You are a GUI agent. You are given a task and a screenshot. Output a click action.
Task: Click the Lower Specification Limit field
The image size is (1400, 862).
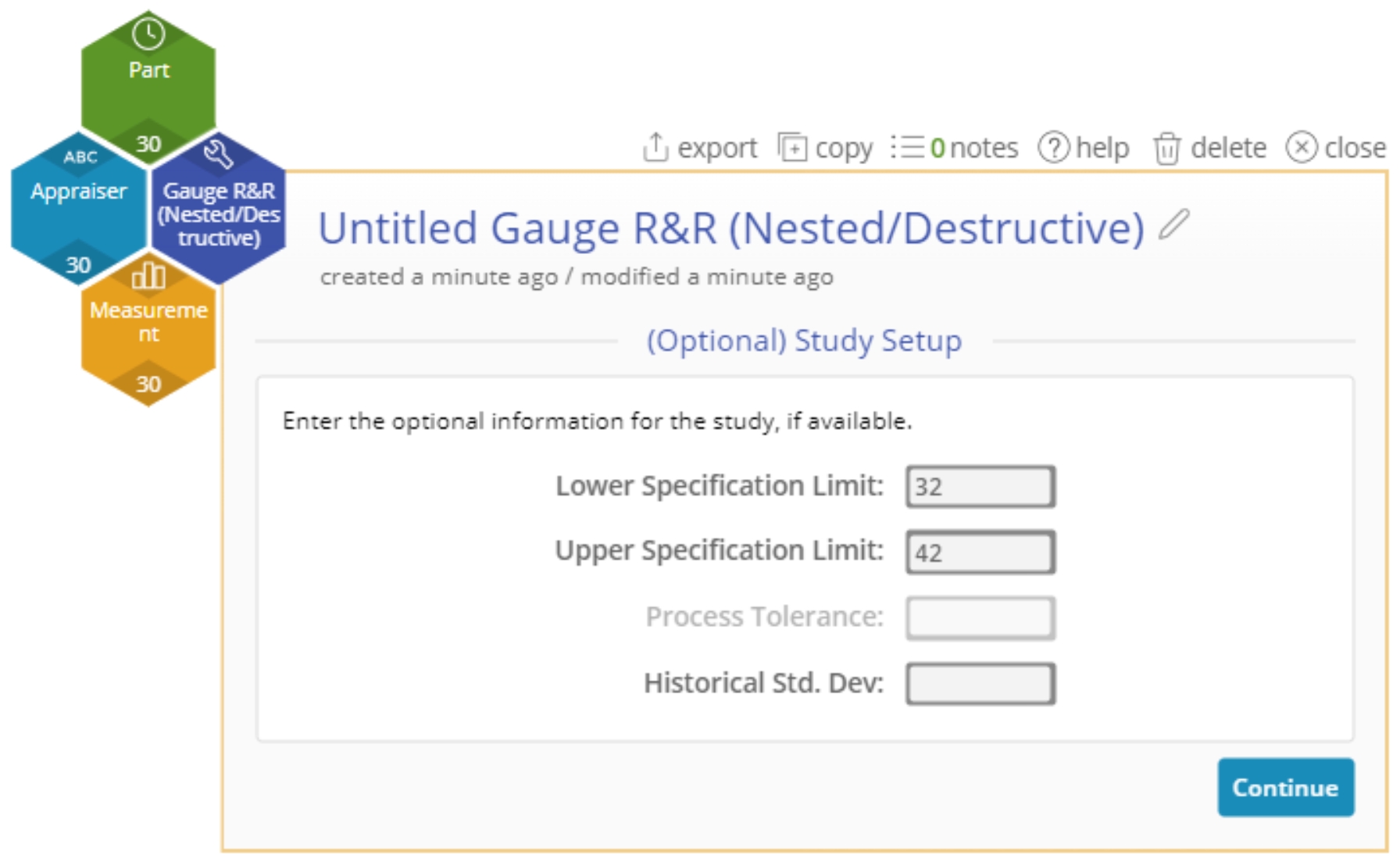(980, 486)
